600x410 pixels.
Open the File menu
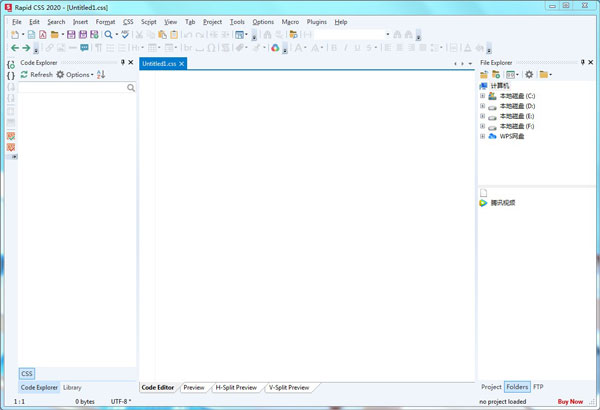17,22
